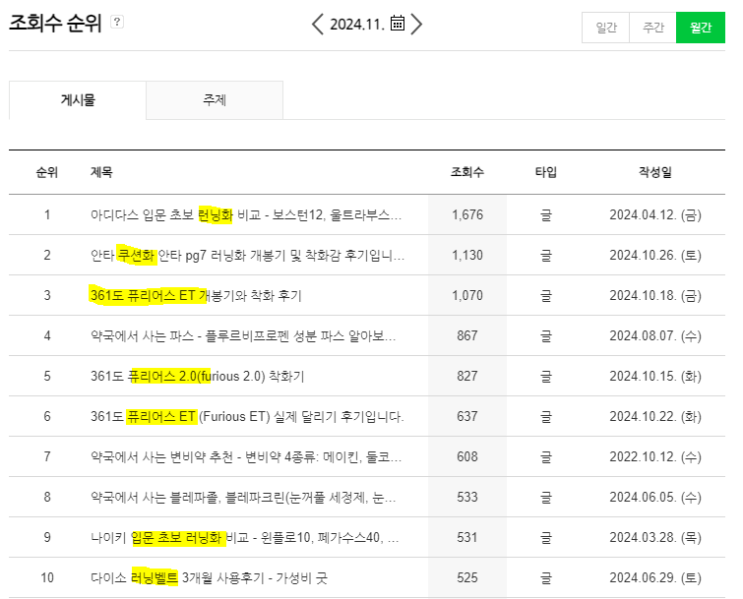
Task: Click date 2024.03.28. (목)
Action: click(x=655, y=537)
